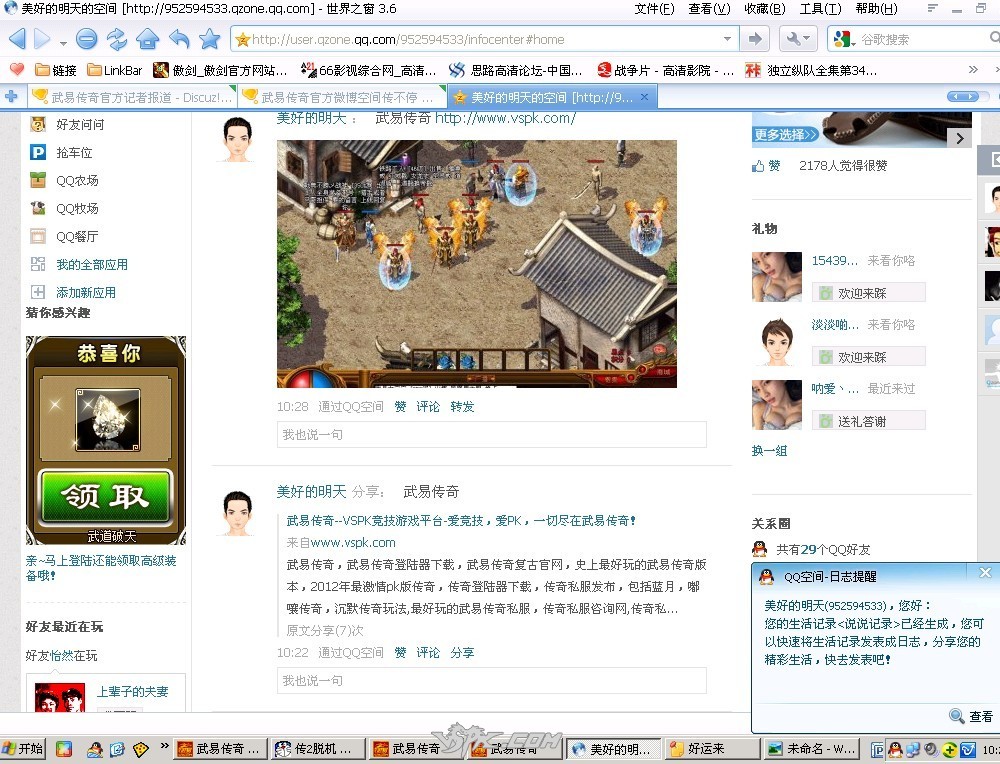Go to the browser Home page icon
The width and height of the screenshot is (1000, 764).
[147, 39]
